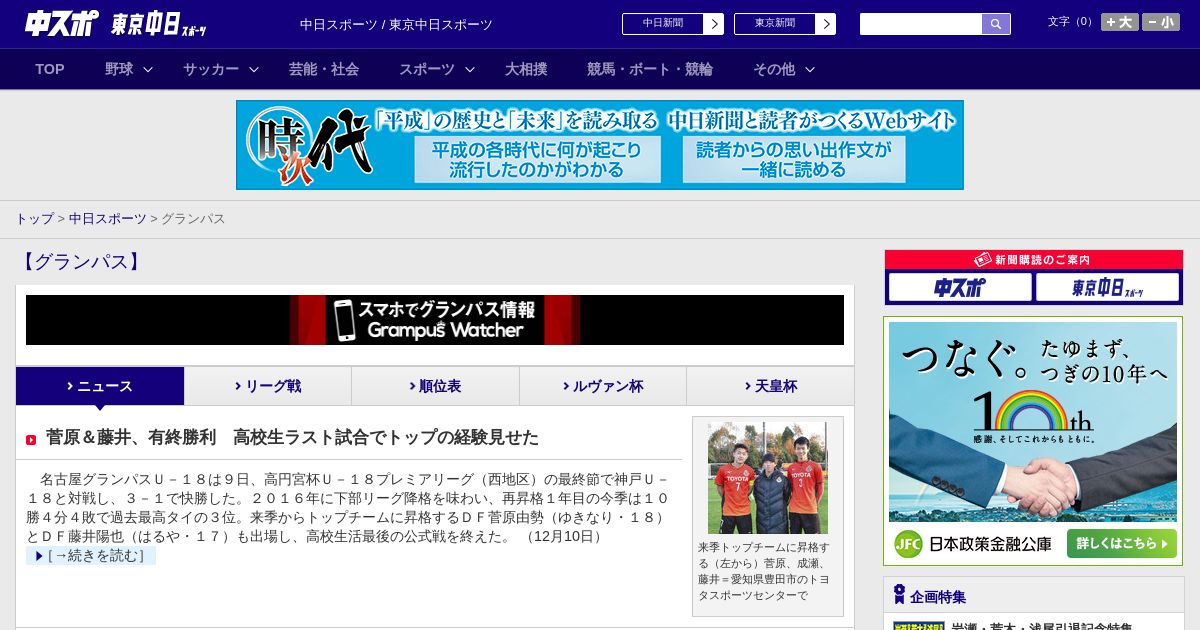Switch to the 順位表 tab
The width and height of the screenshot is (1200, 630).
[x=435, y=386]
